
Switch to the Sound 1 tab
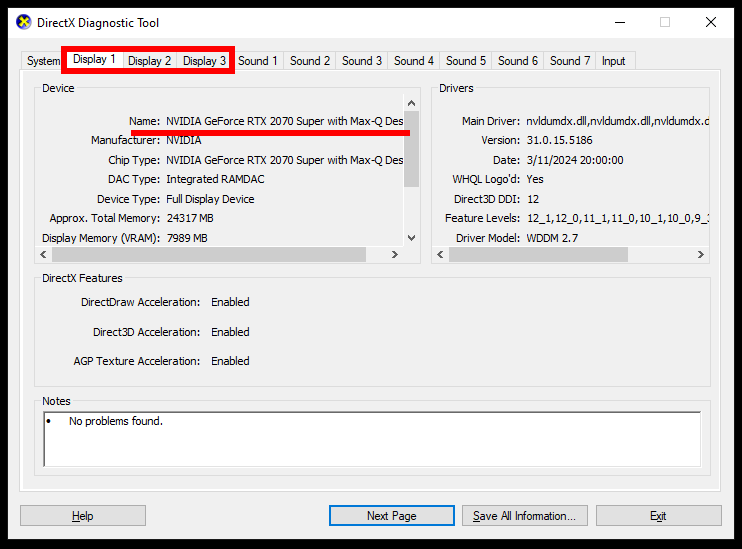tap(257, 61)
